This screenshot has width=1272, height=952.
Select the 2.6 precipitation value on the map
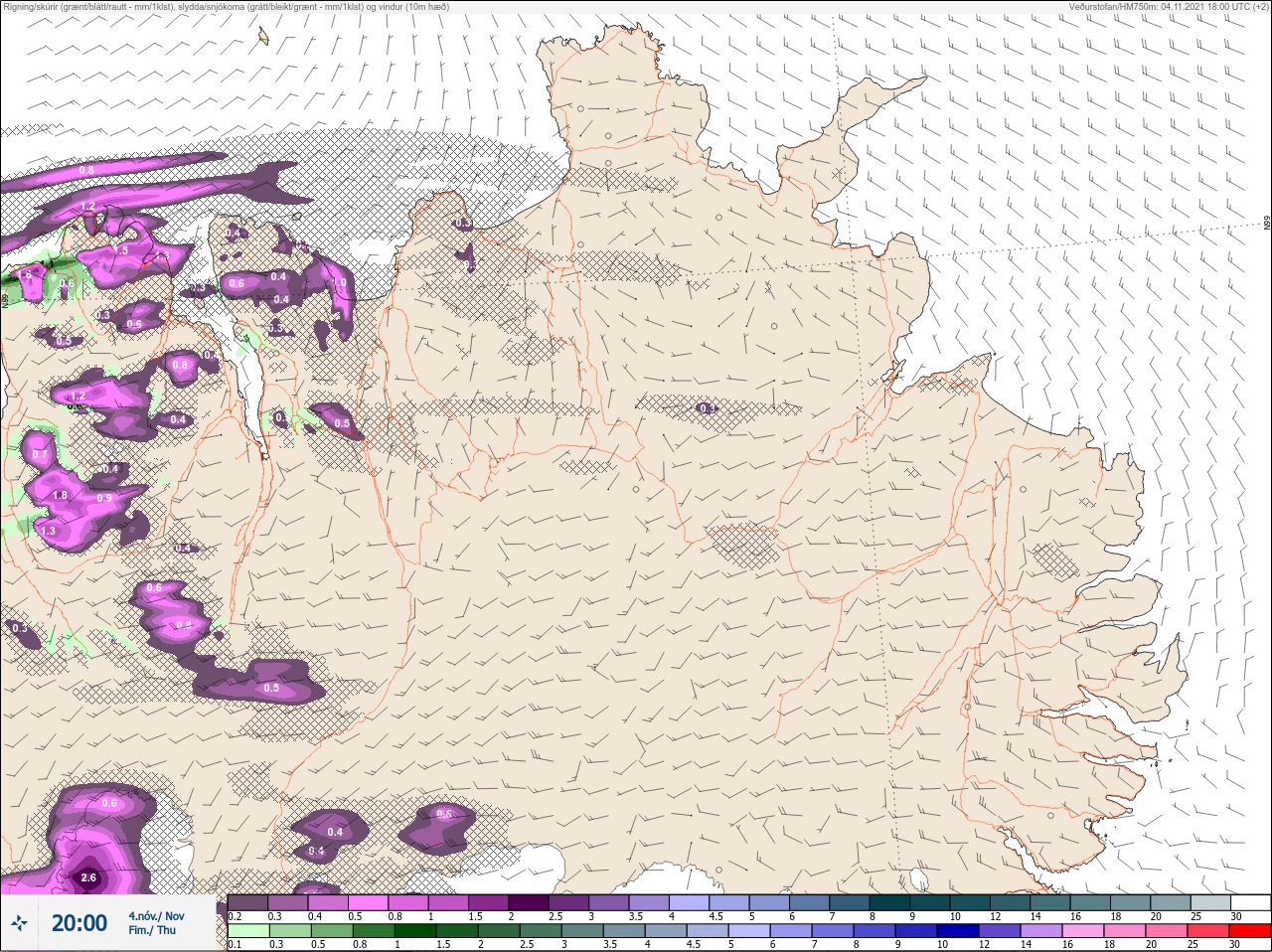88,877
